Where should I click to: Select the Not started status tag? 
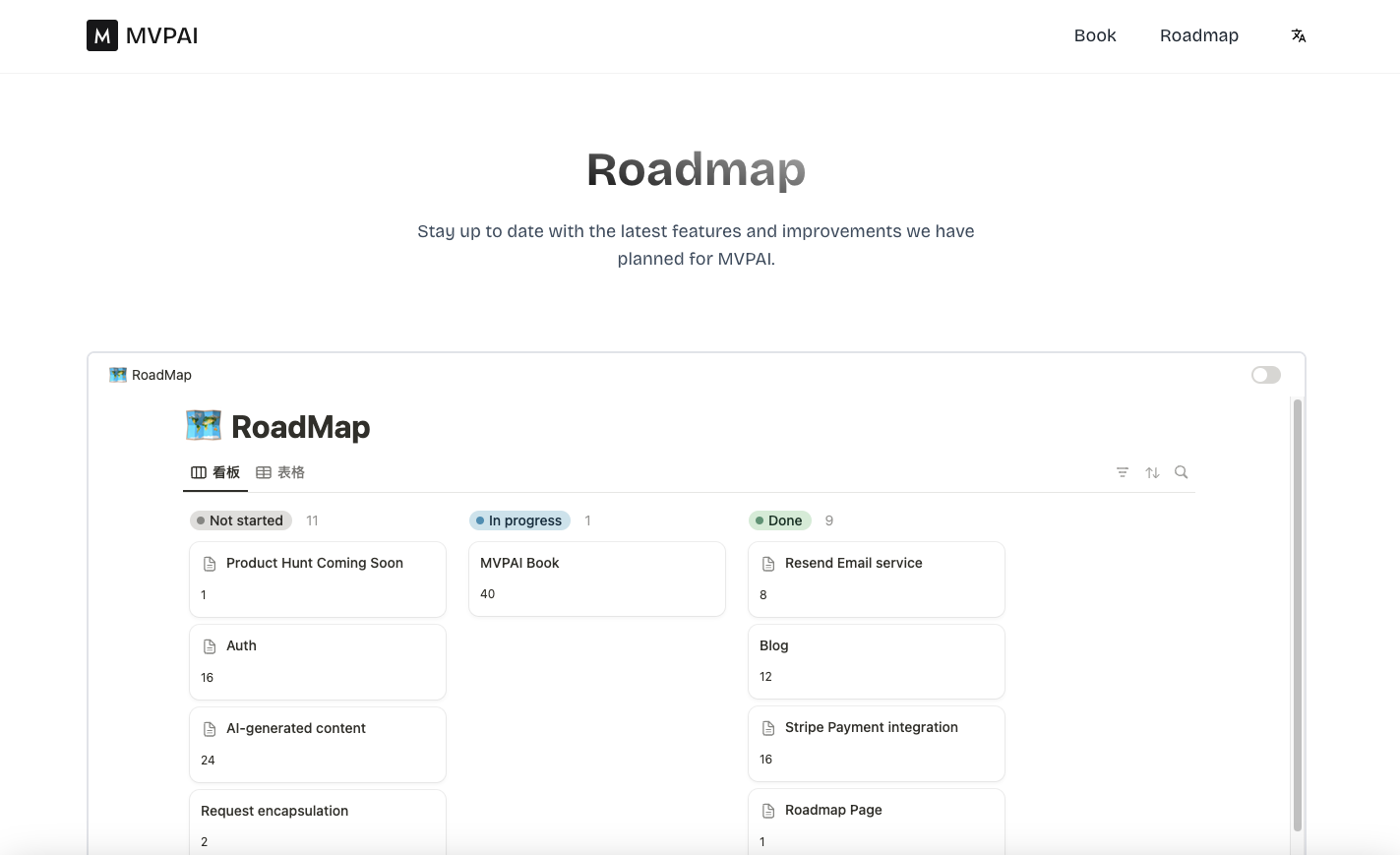coord(241,520)
